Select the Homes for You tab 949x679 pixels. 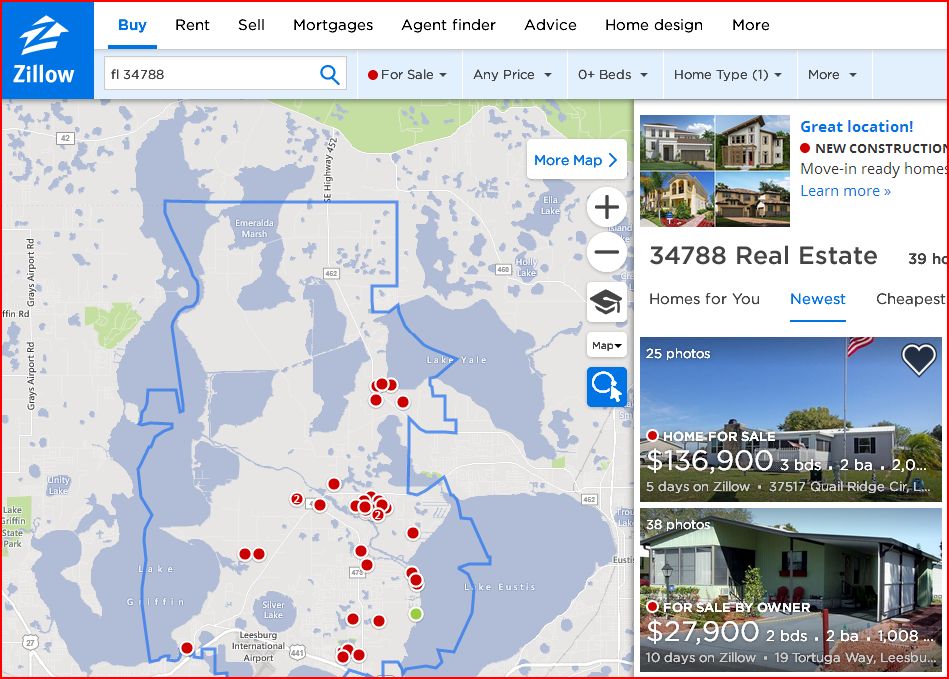(x=704, y=299)
